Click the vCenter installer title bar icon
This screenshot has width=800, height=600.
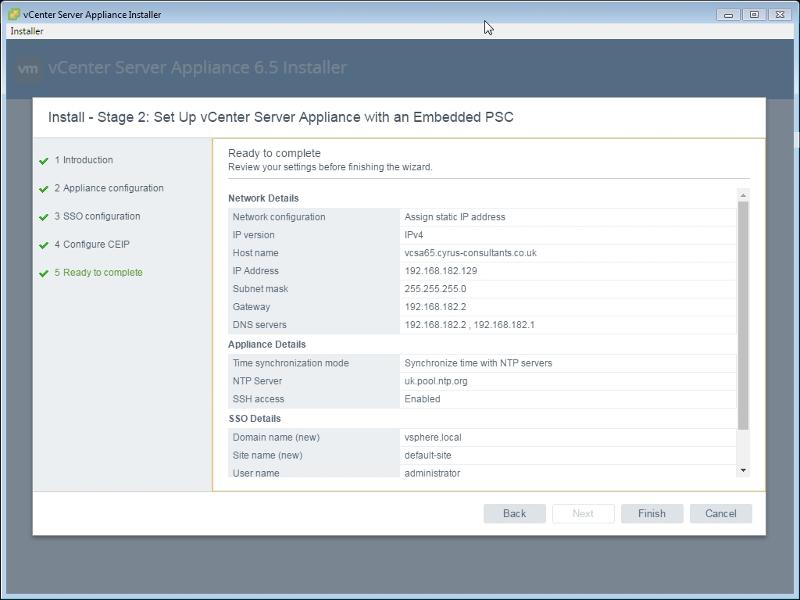[14, 14]
